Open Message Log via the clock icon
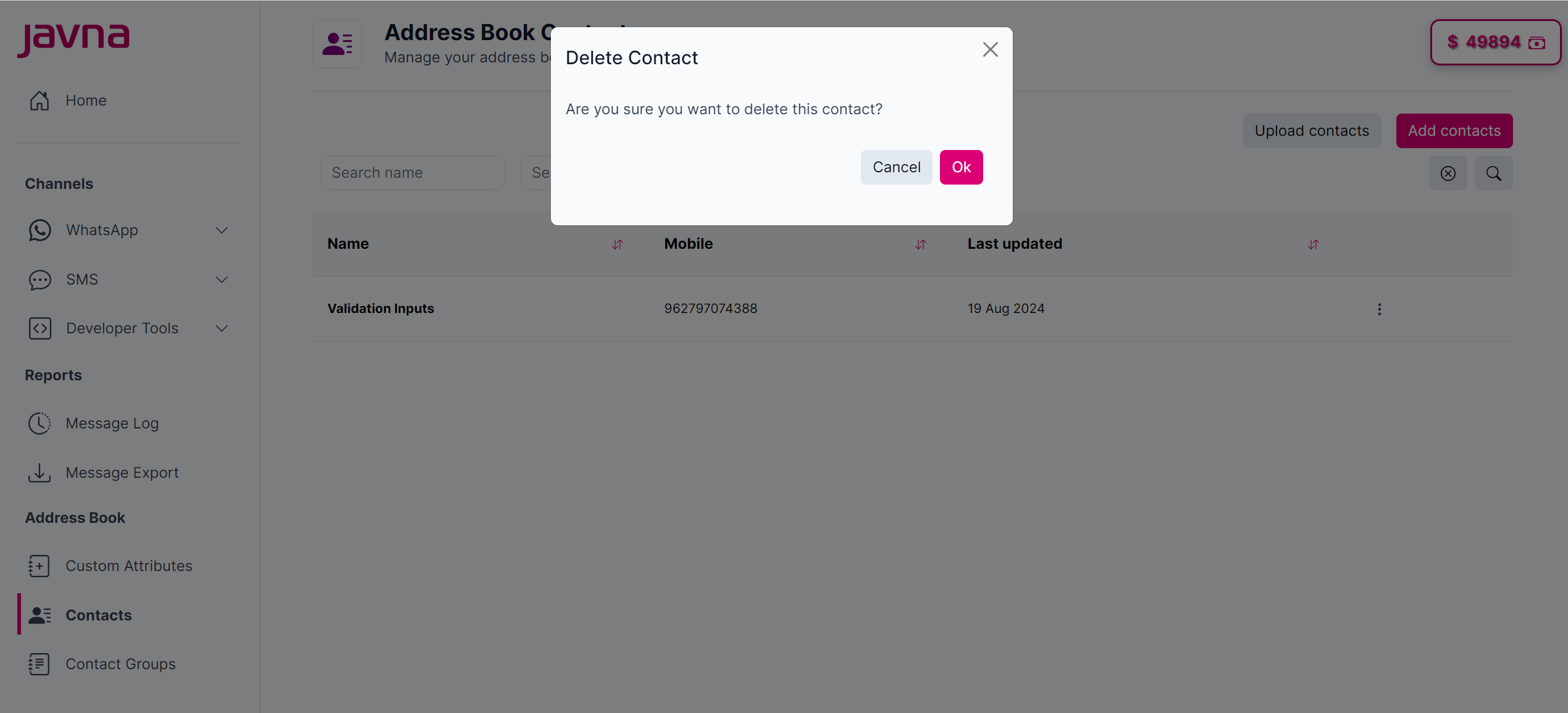 [40, 423]
